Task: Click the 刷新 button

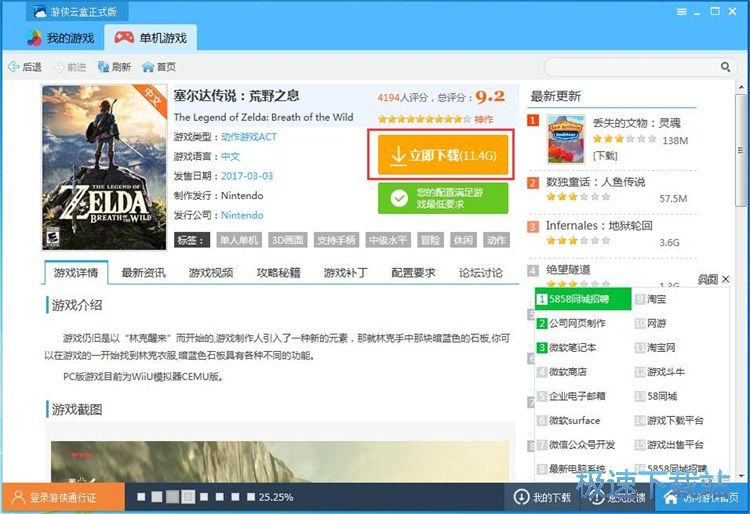Action: [114, 67]
